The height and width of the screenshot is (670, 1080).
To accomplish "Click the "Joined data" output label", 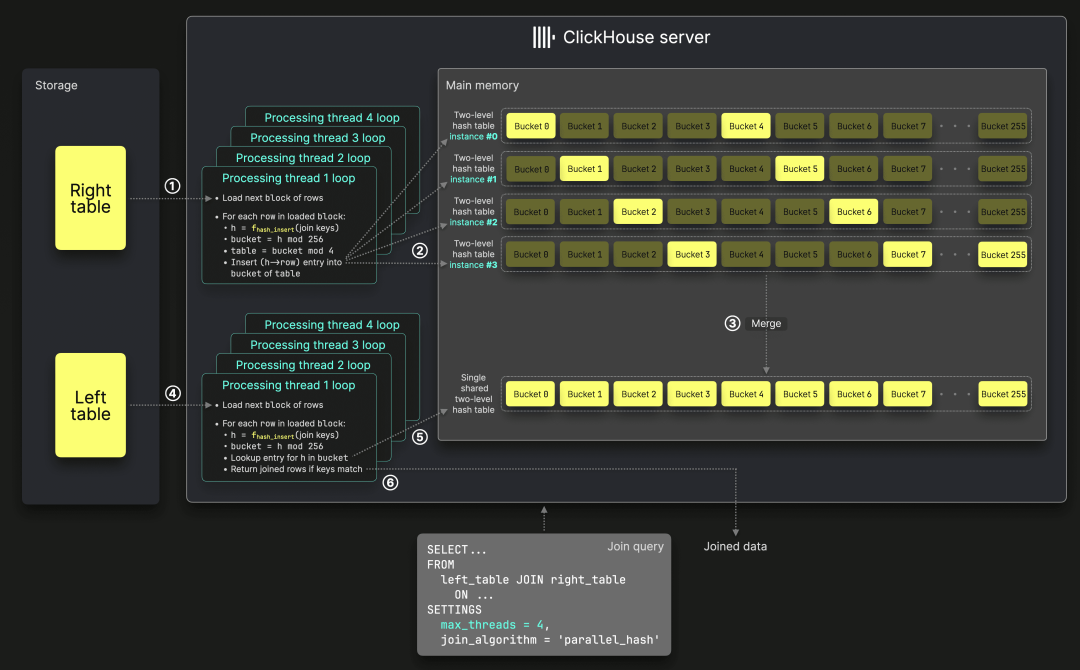I will tap(735, 547).
